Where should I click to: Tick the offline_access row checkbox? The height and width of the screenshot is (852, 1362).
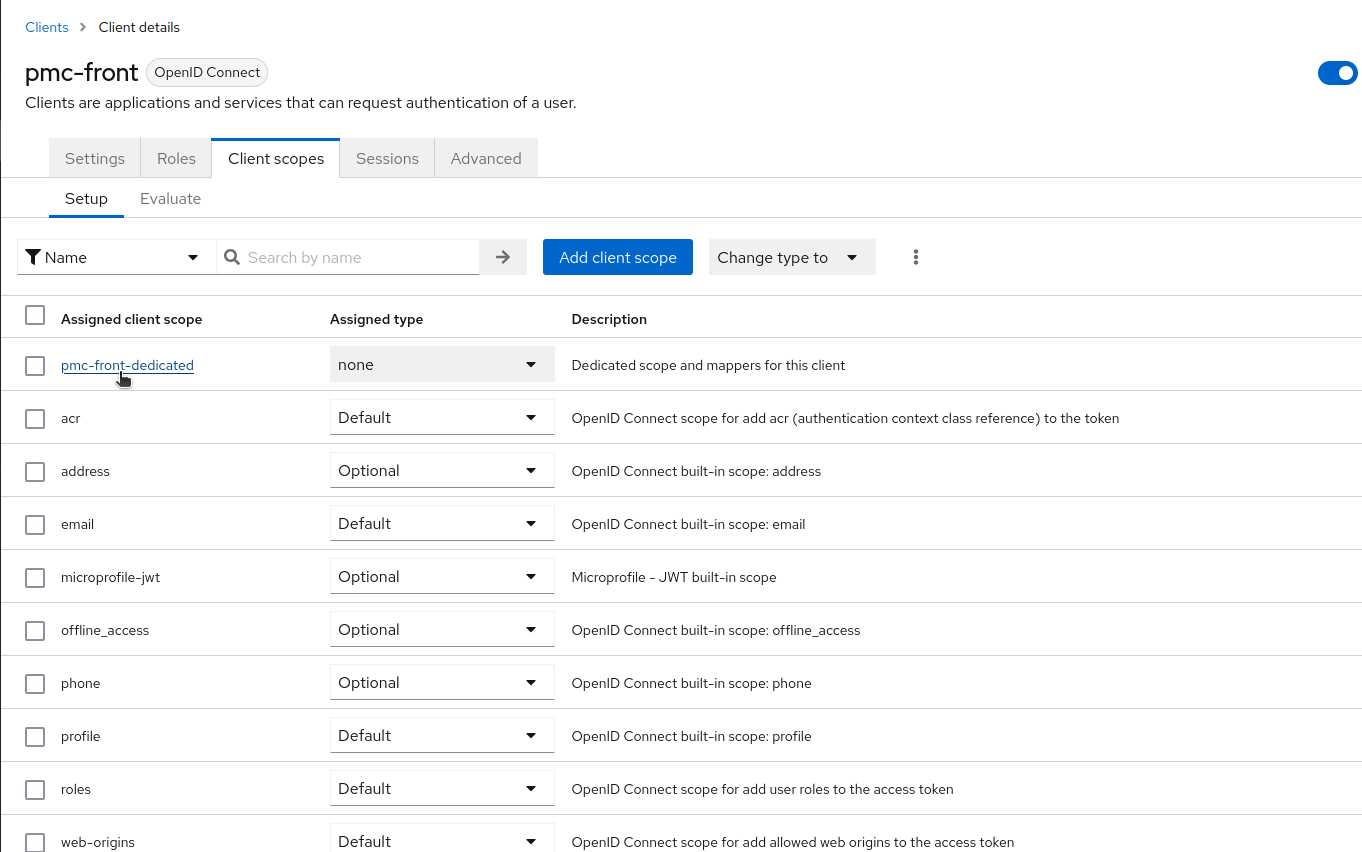point(35,630)
